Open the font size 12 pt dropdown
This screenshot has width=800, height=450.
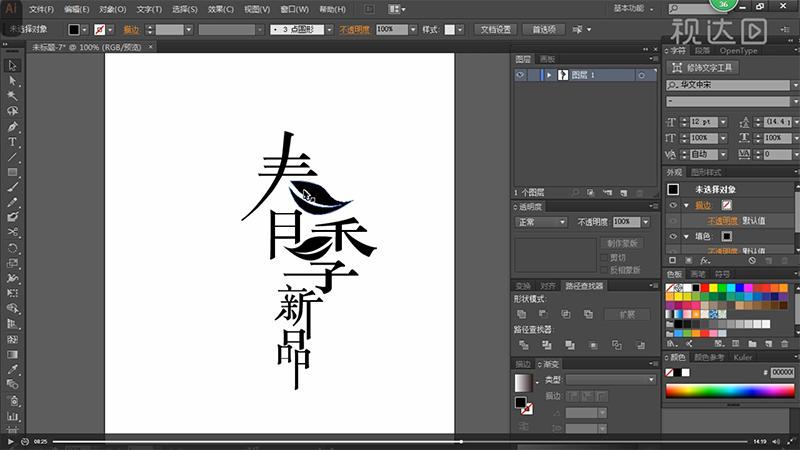(723, 122)
